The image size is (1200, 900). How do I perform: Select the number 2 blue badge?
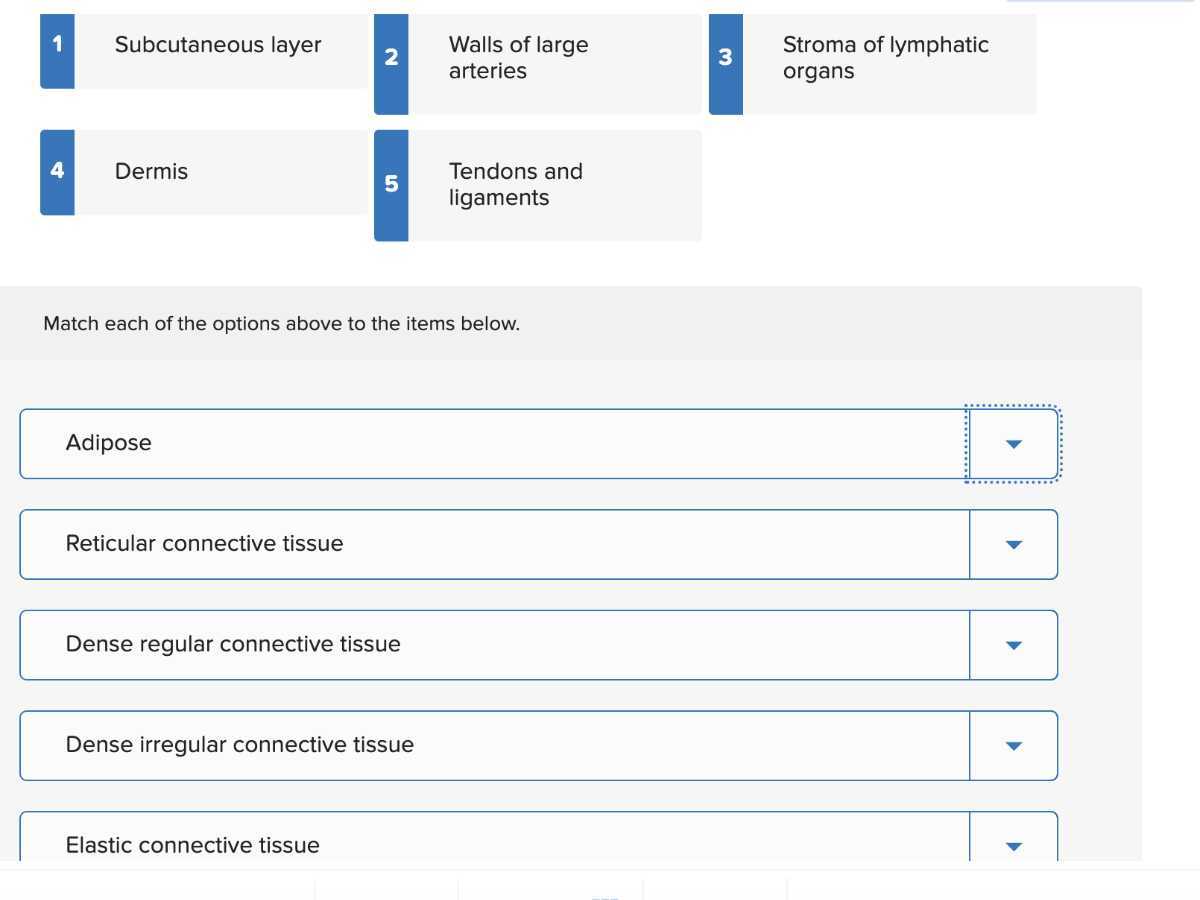click(x=391, y=64)
